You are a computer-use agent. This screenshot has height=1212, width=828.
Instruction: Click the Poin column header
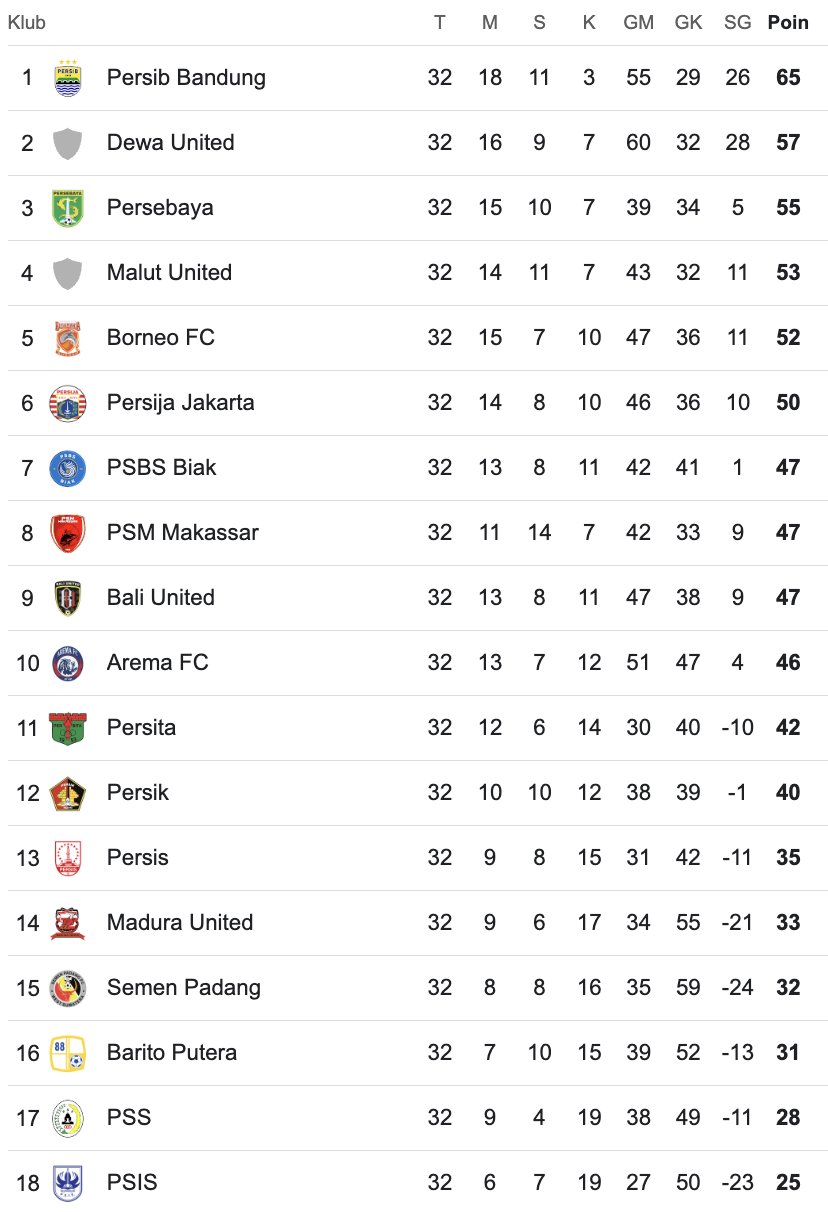(x=788, y=22)
